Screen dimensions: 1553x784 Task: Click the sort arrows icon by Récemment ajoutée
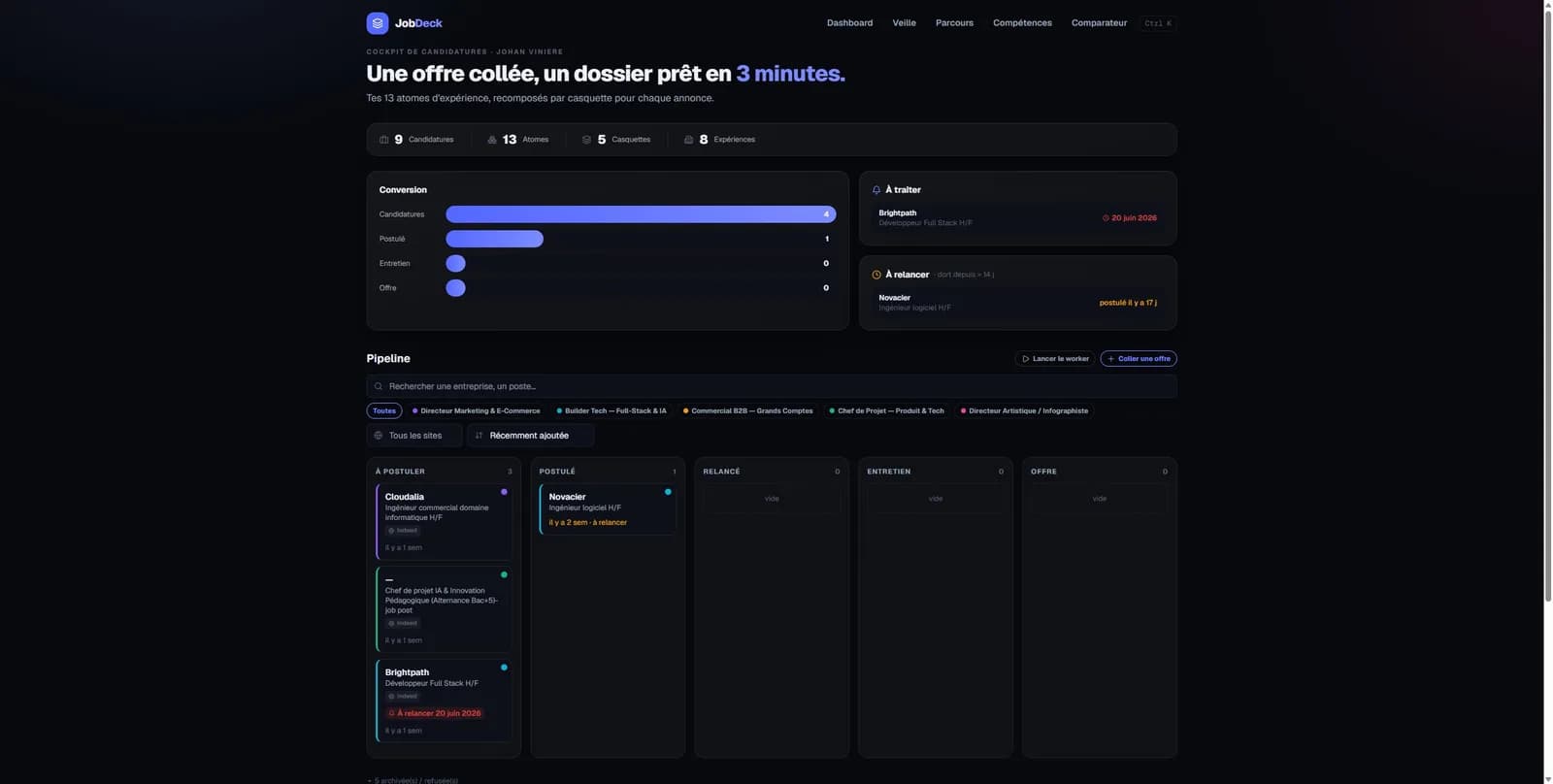(x=479, y=436)
